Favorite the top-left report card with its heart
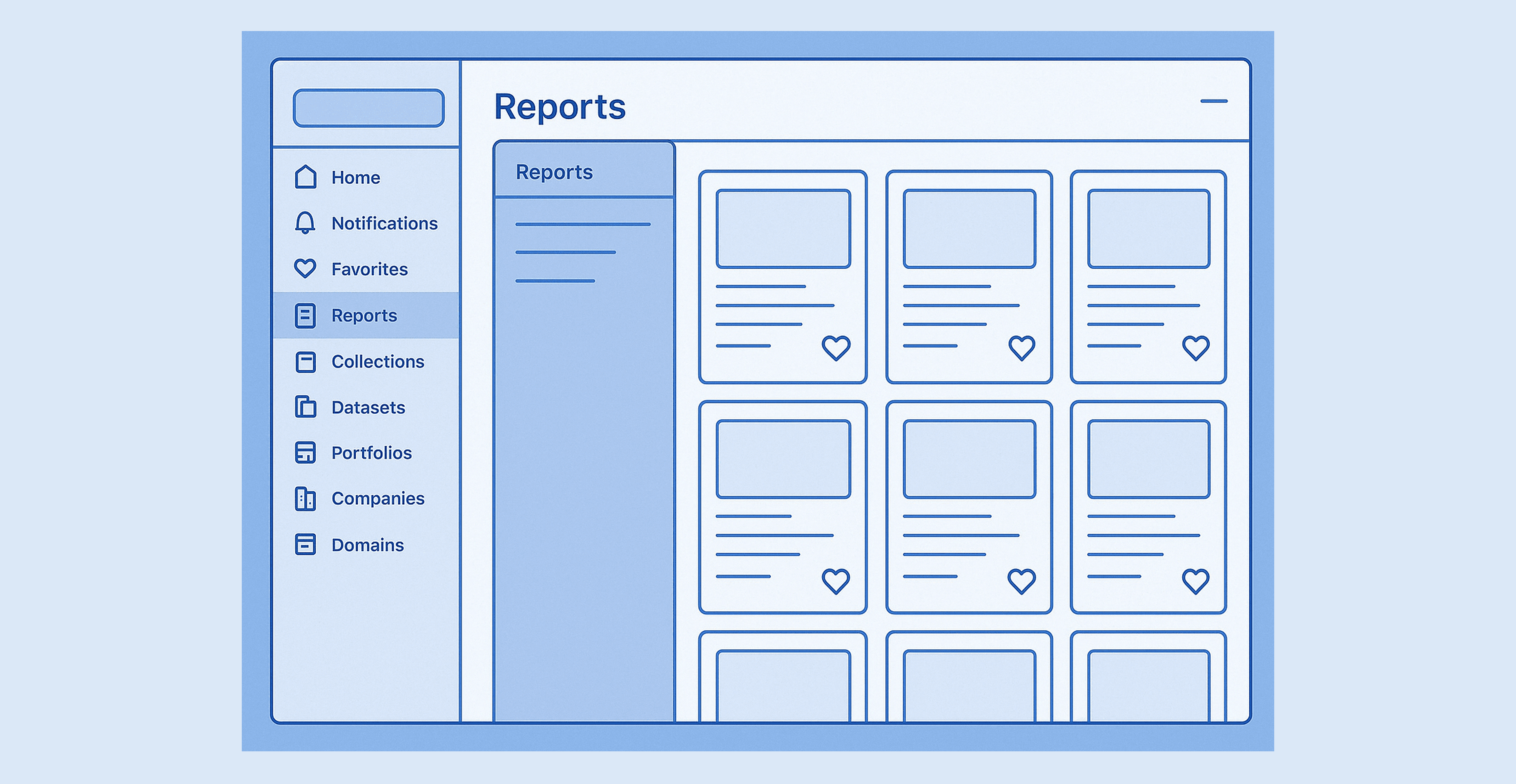Viewport: 1516px width, 784px height. tap(836, 348)
